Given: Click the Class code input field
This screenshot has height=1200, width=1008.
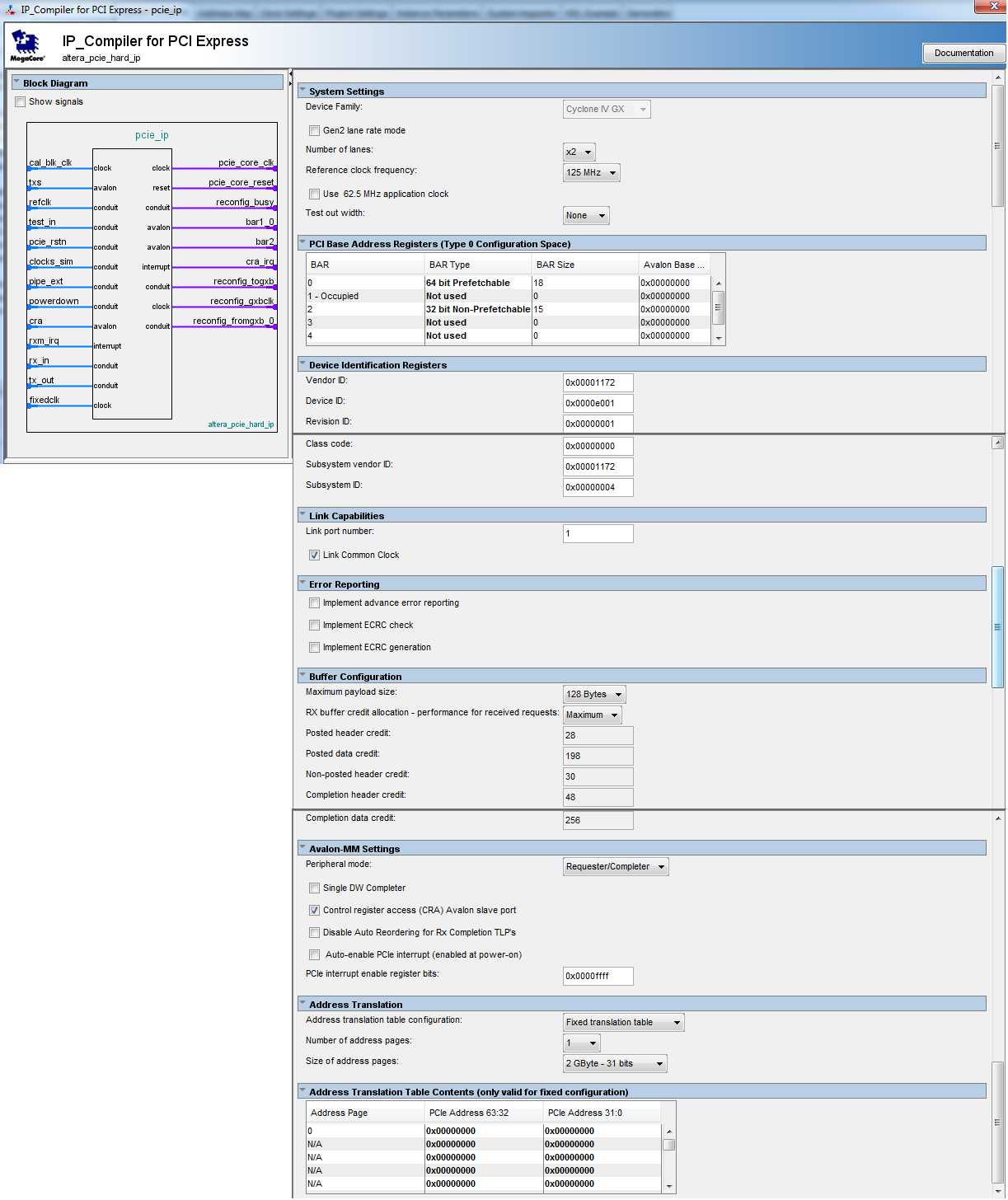Looking at the screenshot, I should [x=598, y=447].
